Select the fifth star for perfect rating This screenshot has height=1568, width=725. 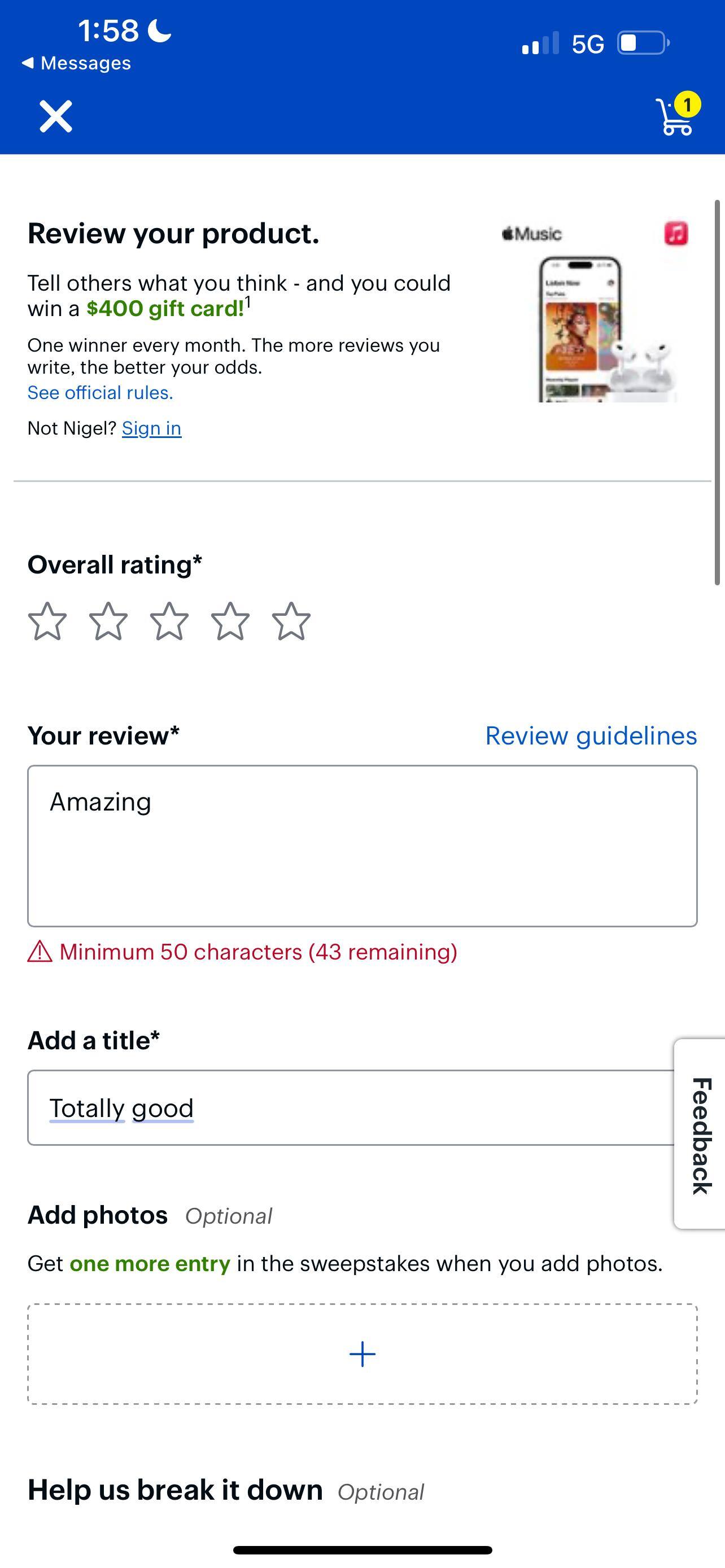pyautogui.click(x=290, y=621)
